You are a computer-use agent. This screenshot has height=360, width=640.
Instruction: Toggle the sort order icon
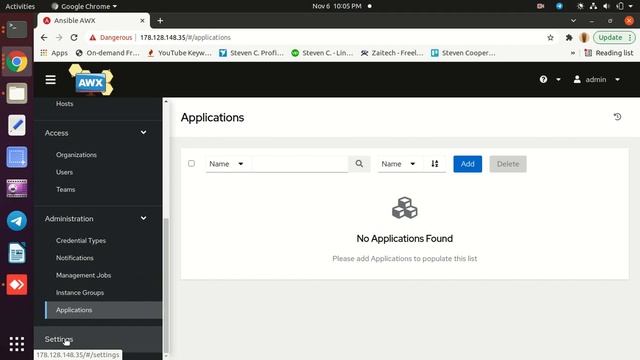(435, 164)
